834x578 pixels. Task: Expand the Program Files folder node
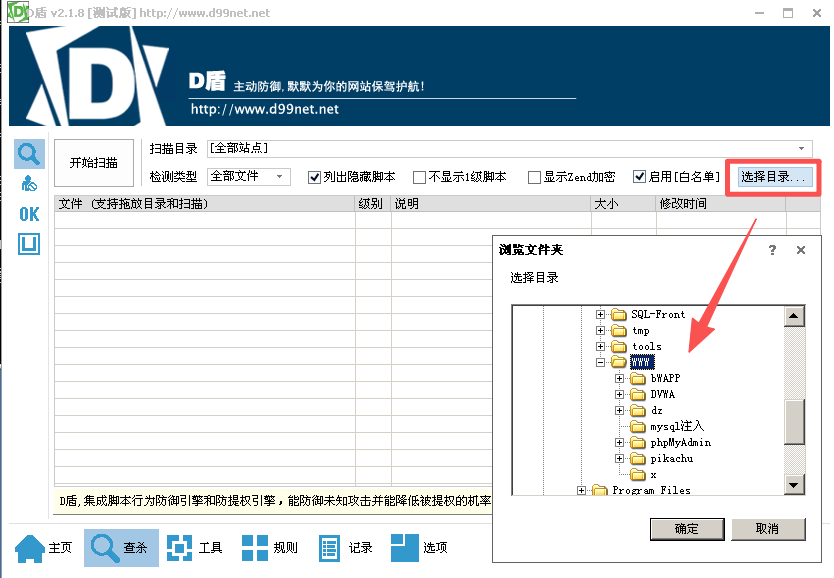click(581, 490)
